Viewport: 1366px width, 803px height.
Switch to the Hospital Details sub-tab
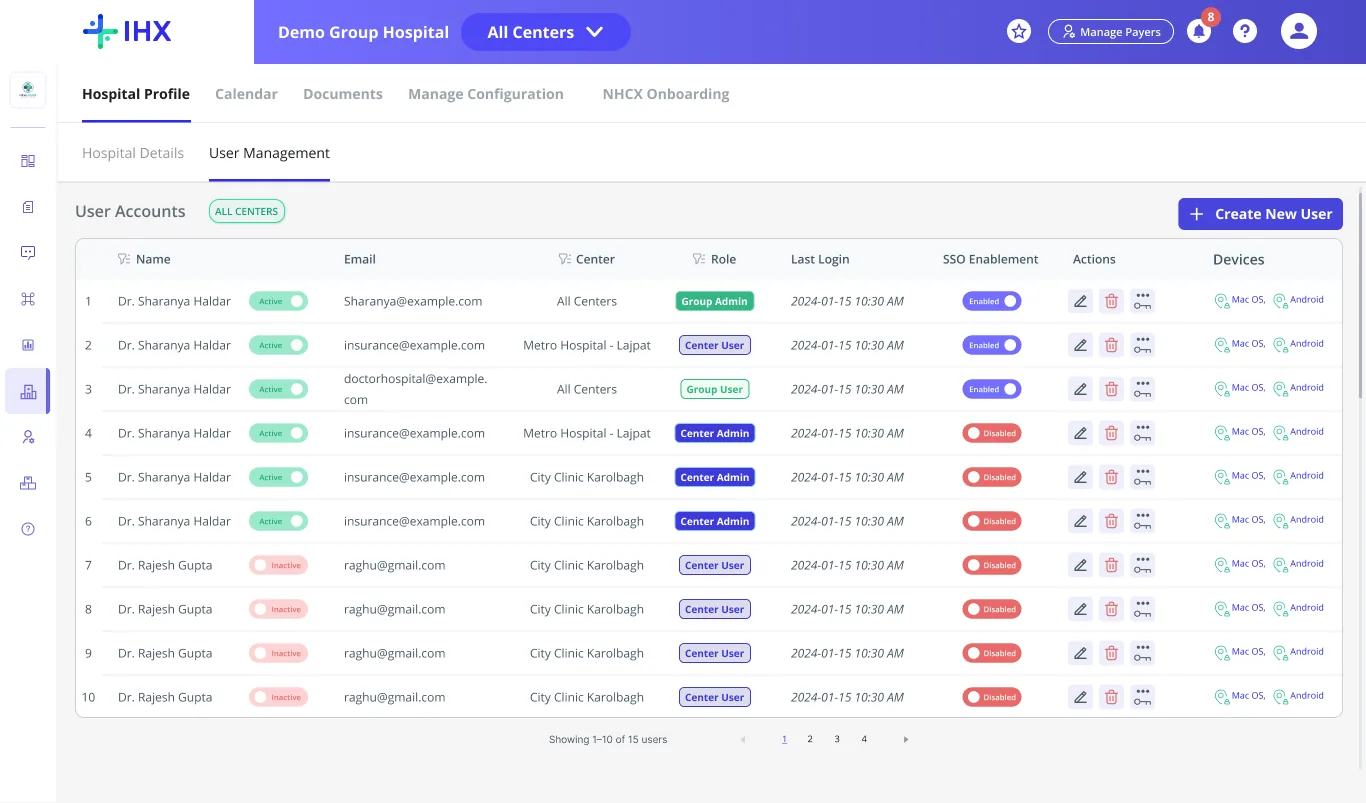133,153
